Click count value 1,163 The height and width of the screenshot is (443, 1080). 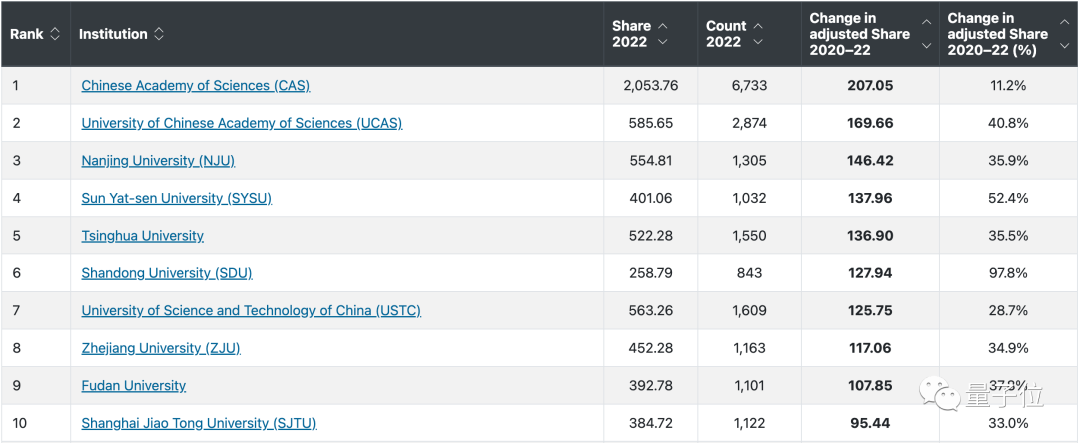tap(749, 348)
